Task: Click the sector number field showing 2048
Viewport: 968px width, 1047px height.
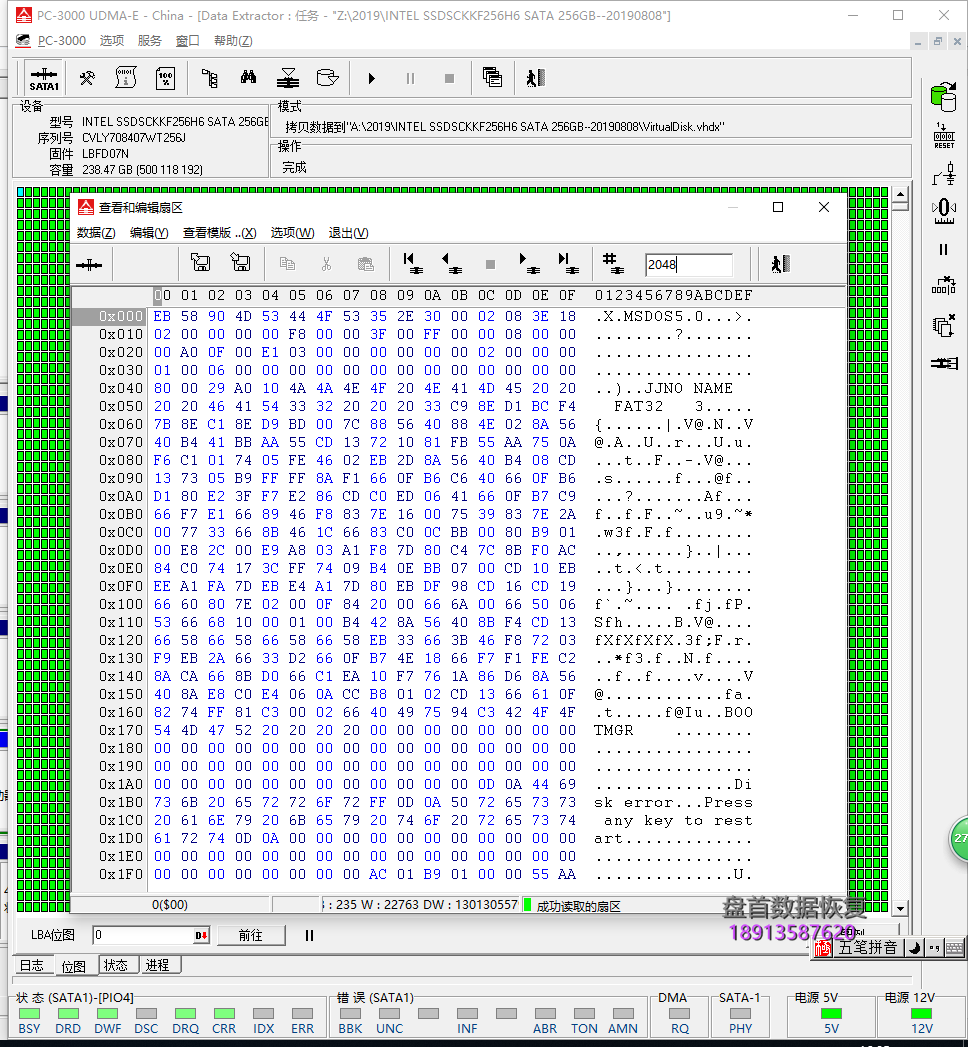Action: click(688, 264)
